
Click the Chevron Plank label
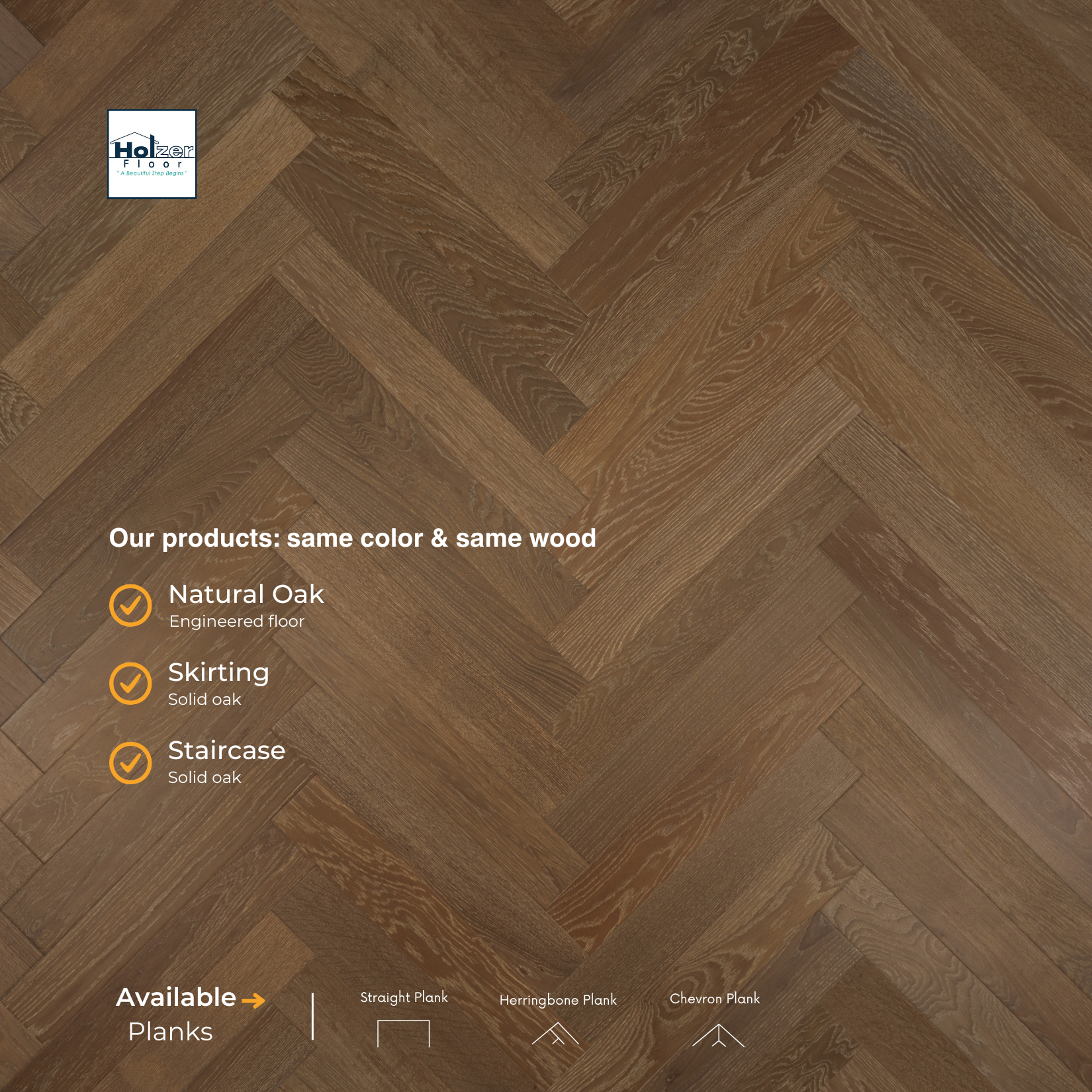[x=715, y=999]
